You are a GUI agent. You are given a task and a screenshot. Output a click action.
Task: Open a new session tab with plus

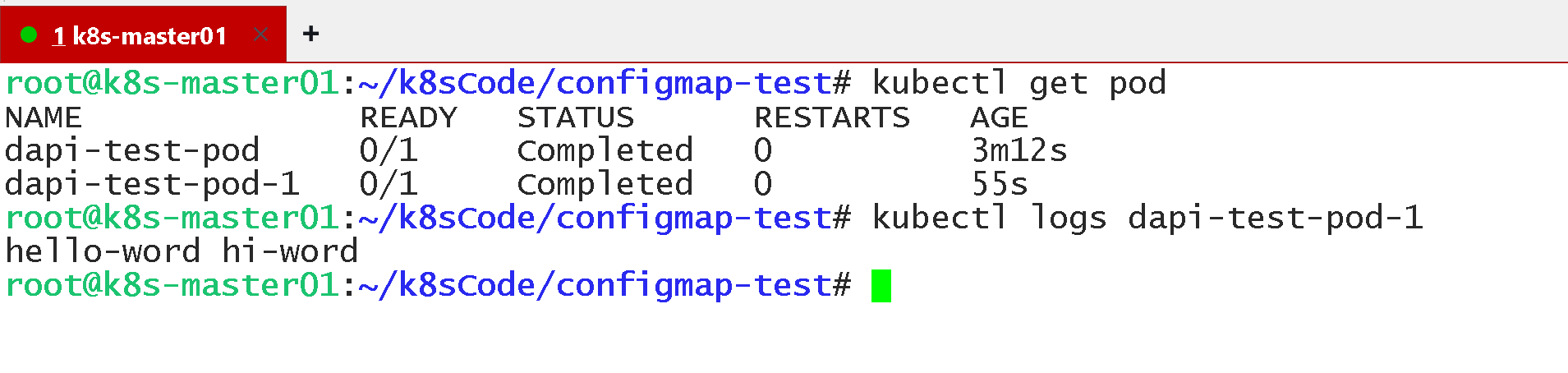click(x=310, y=34)
